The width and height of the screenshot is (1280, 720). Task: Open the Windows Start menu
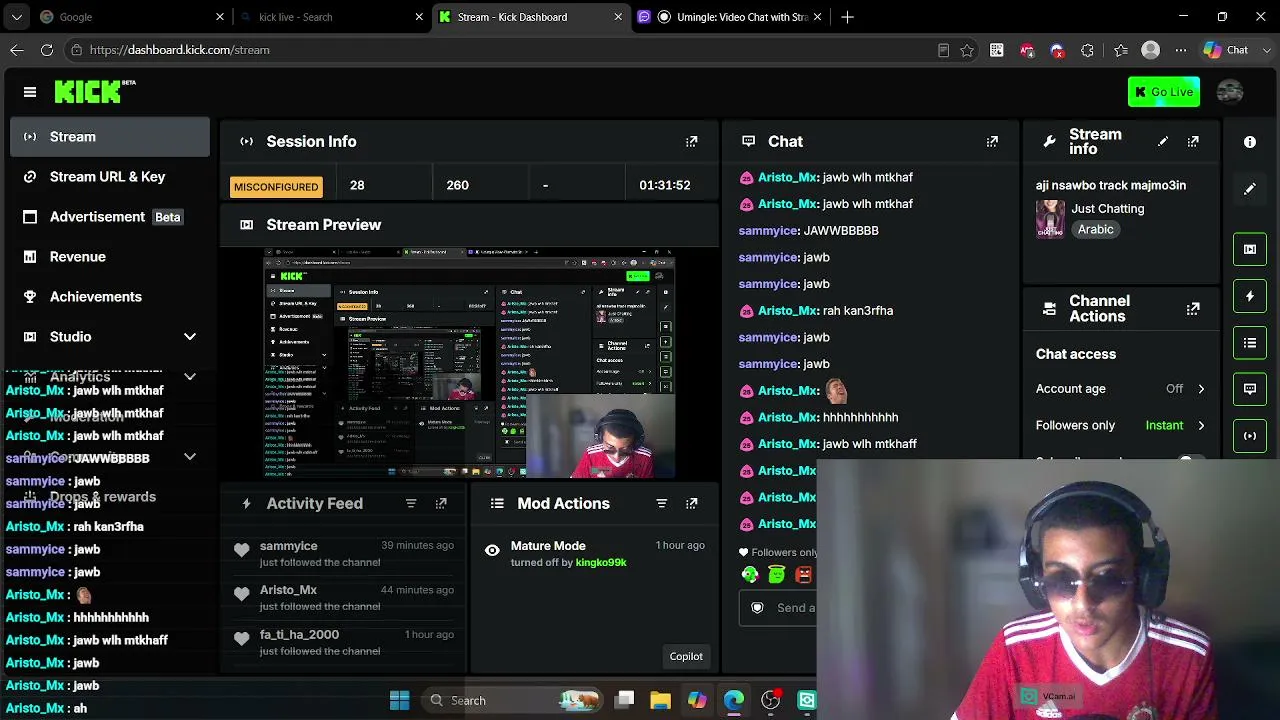pos(399,700)
